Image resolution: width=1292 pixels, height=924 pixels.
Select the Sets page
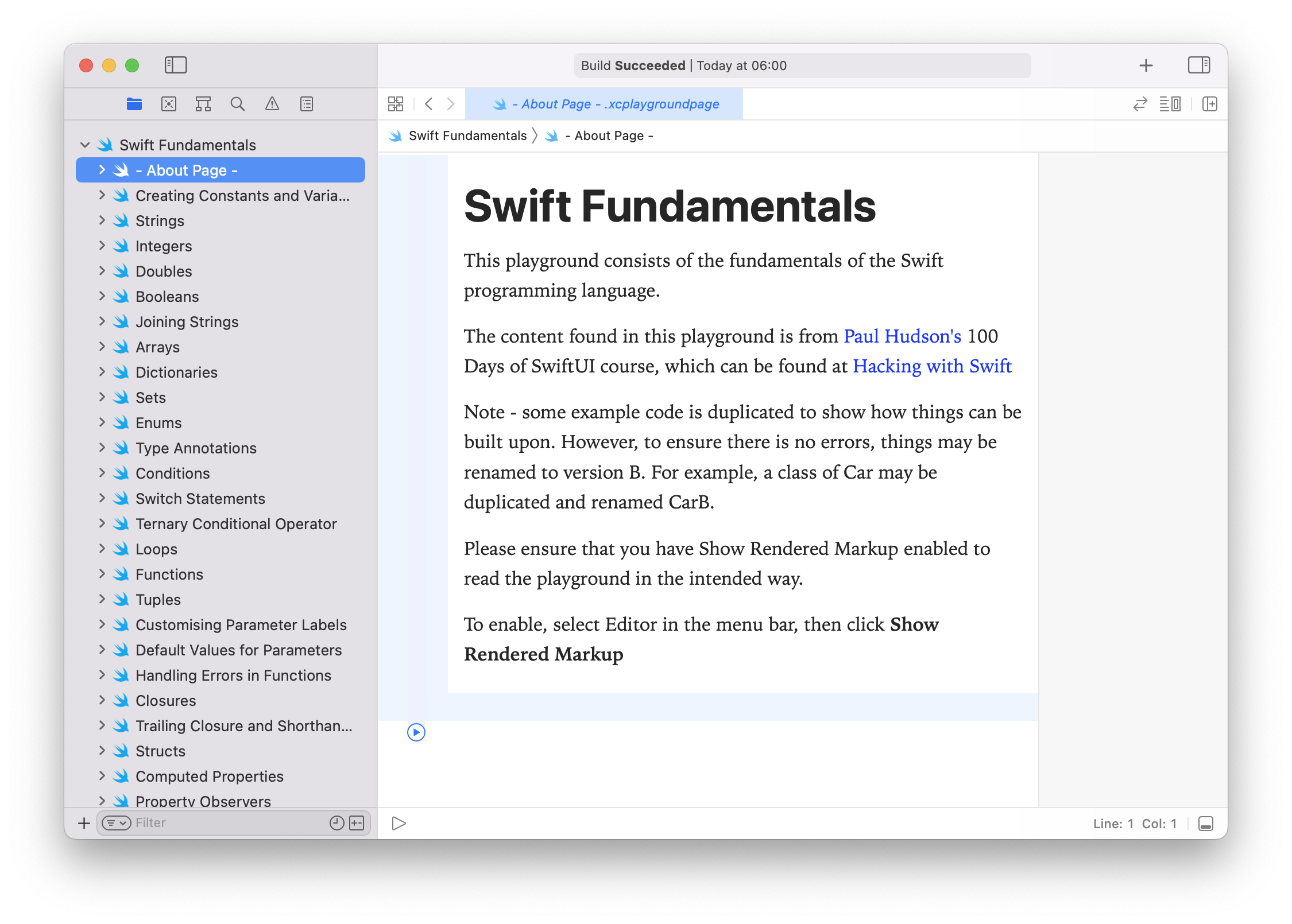(x=221, y=398)
